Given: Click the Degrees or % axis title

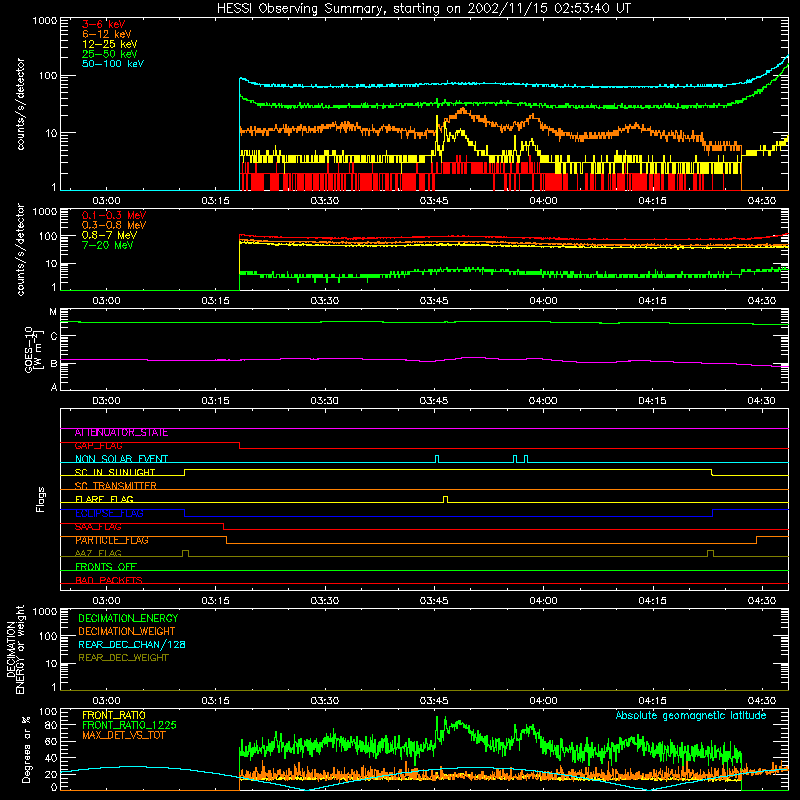Looking at the screenshot, I should pos(26,749).
